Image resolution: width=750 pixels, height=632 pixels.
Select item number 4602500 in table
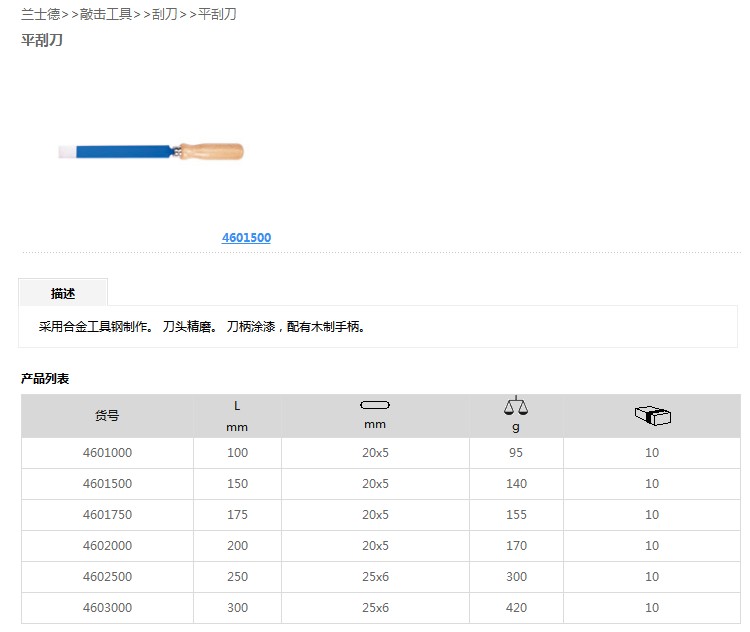[x=107, y=577]
